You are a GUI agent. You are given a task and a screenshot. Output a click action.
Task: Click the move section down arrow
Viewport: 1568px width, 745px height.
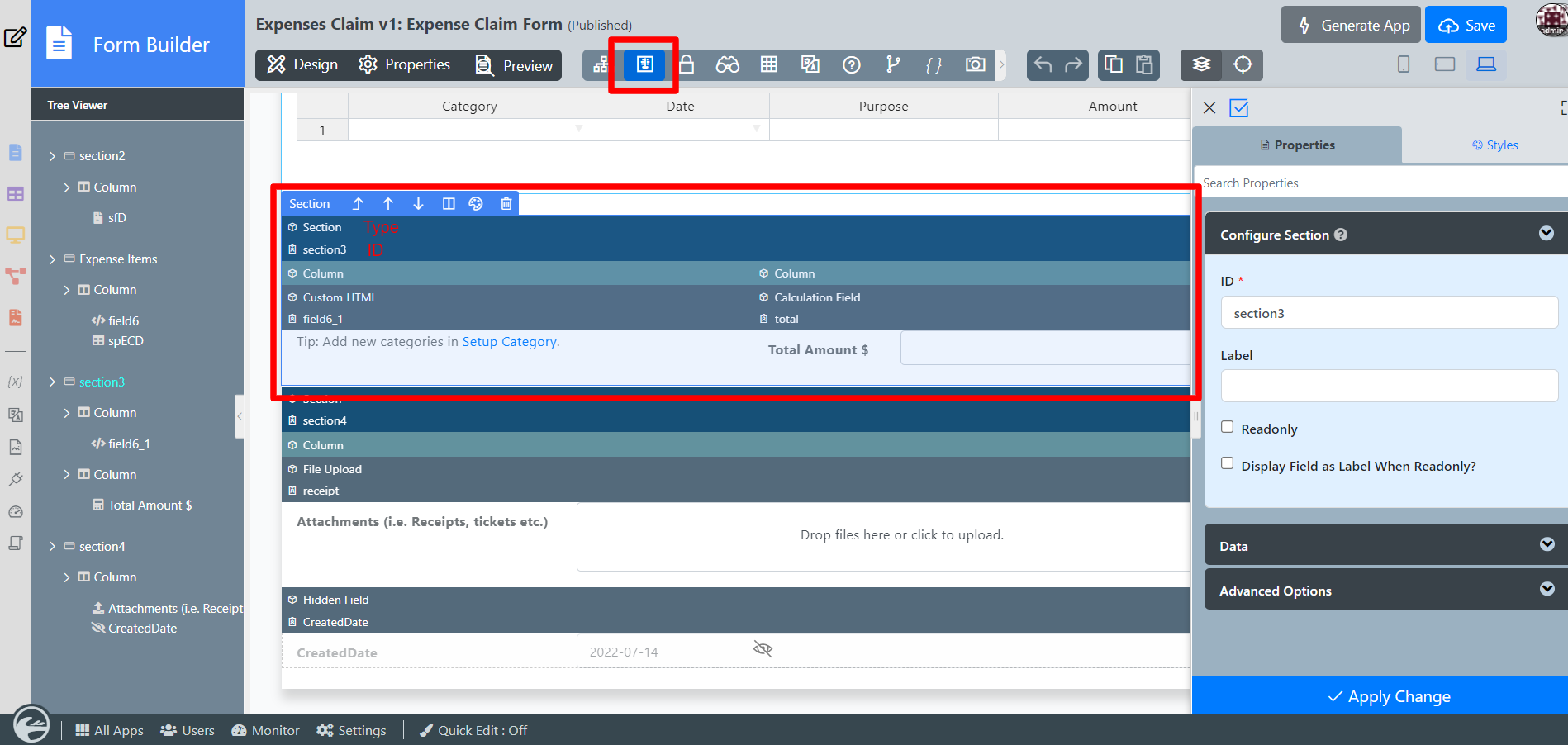[418, 204]
